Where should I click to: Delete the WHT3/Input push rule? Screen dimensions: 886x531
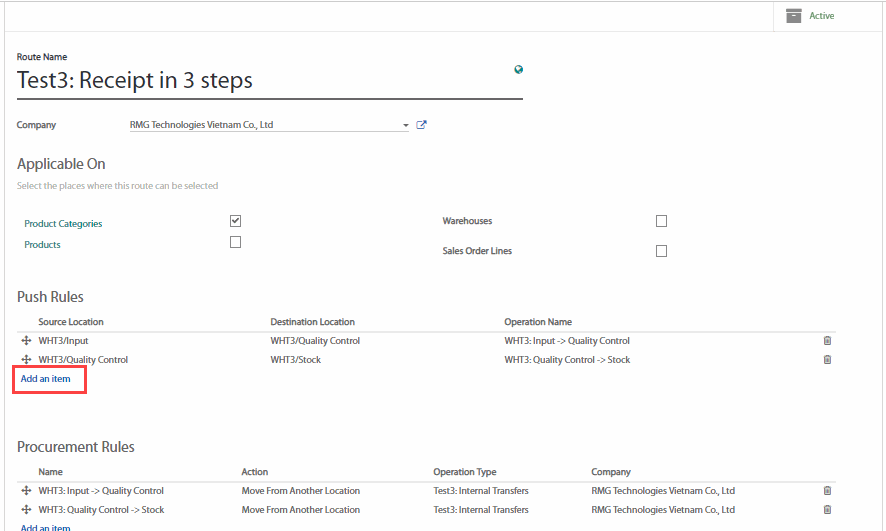tap(827, 341)
